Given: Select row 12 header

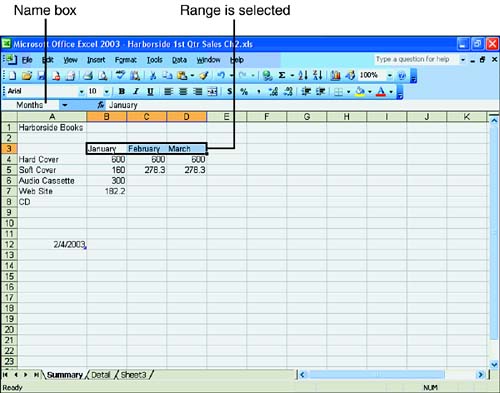Looking at the screenshot, I should [x=9, y=244].
